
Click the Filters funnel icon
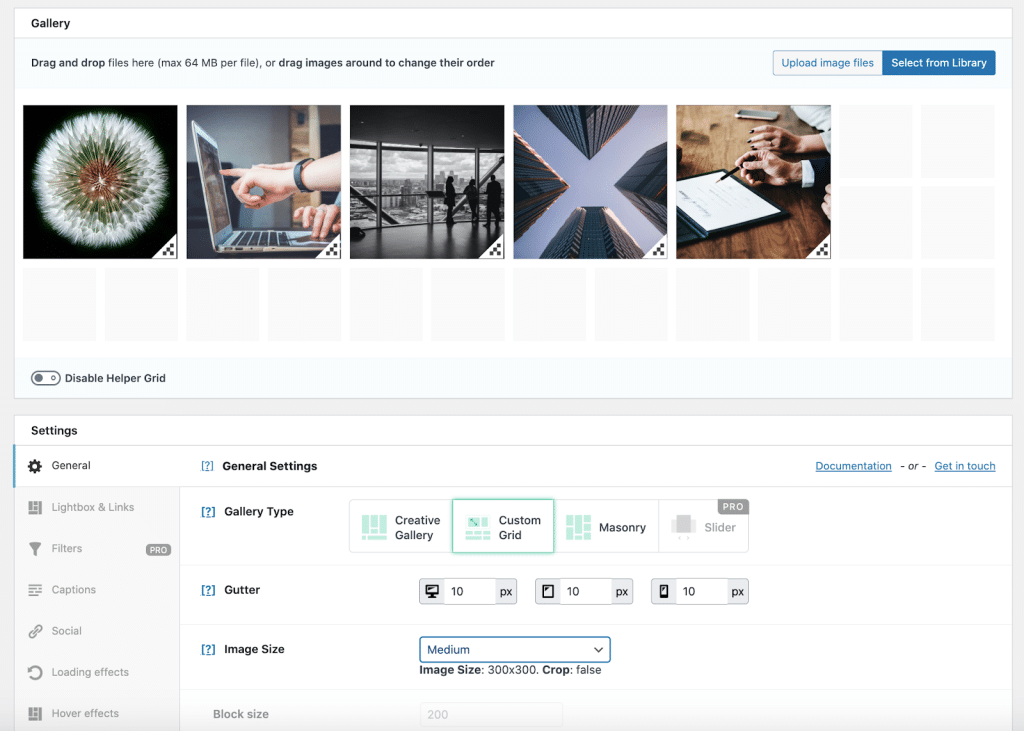[35, 549]
